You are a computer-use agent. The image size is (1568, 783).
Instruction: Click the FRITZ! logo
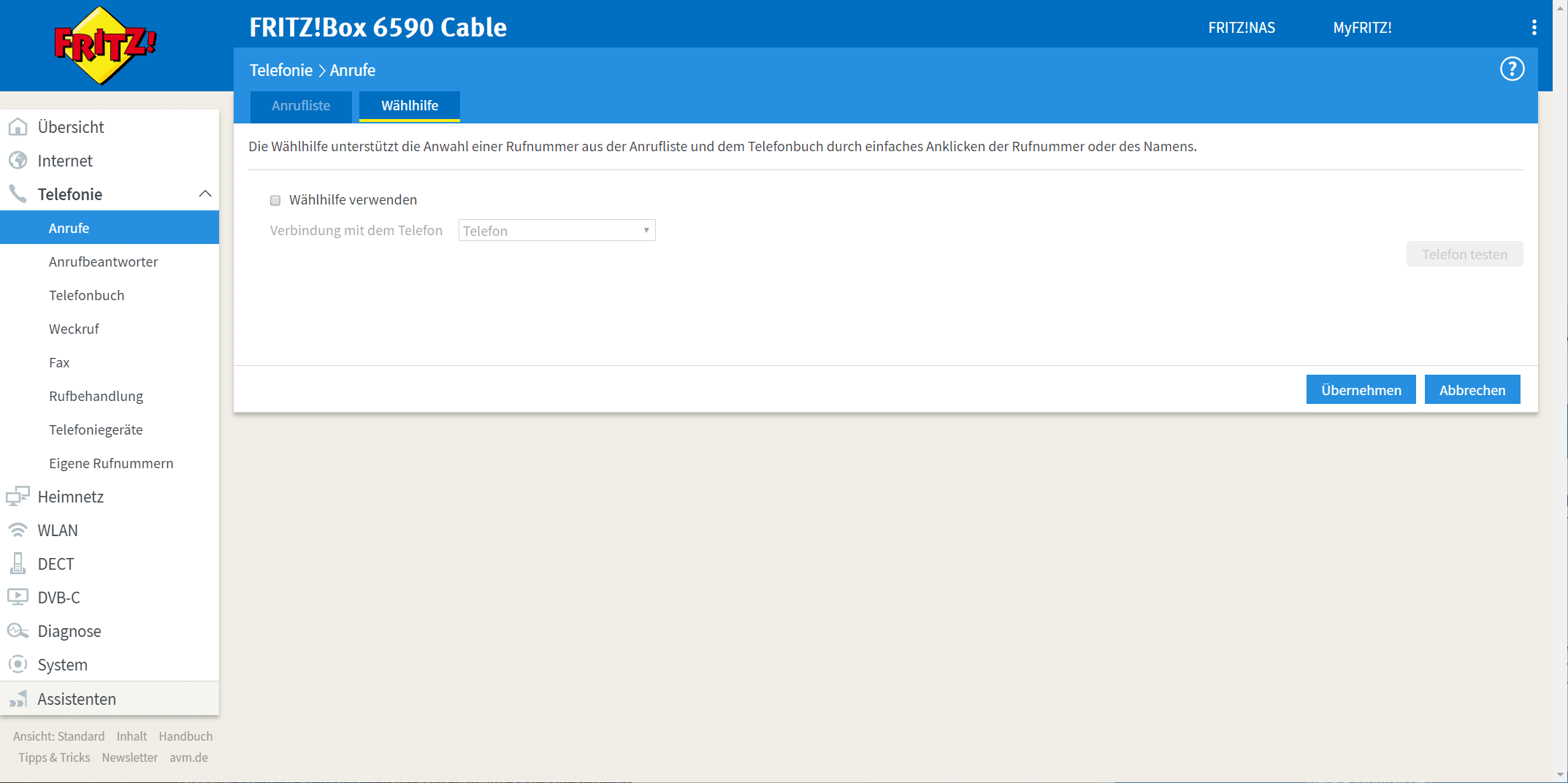point(105,45)
